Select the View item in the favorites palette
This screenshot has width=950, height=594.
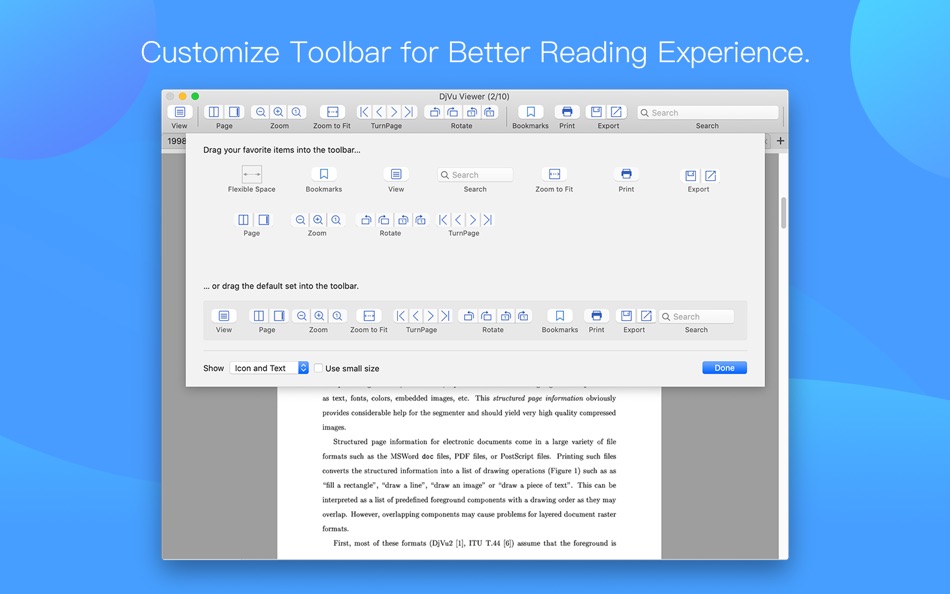point(396,175)
